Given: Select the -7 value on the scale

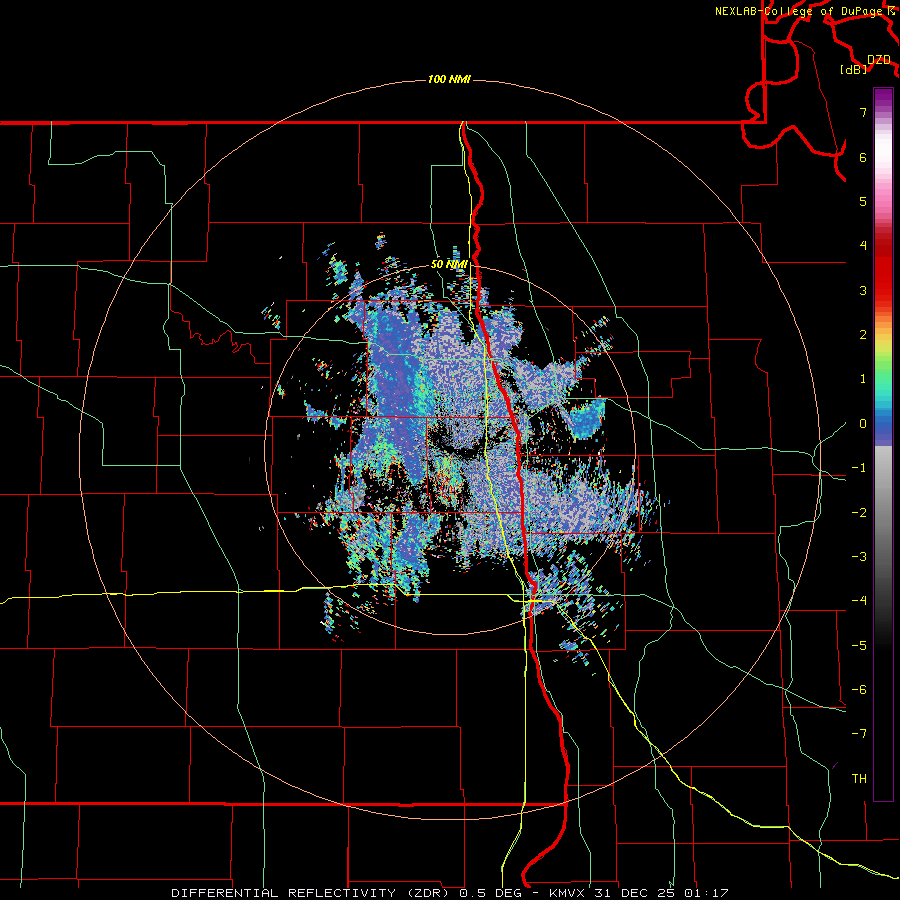Looking at the screenshot, I should point(859,734).
